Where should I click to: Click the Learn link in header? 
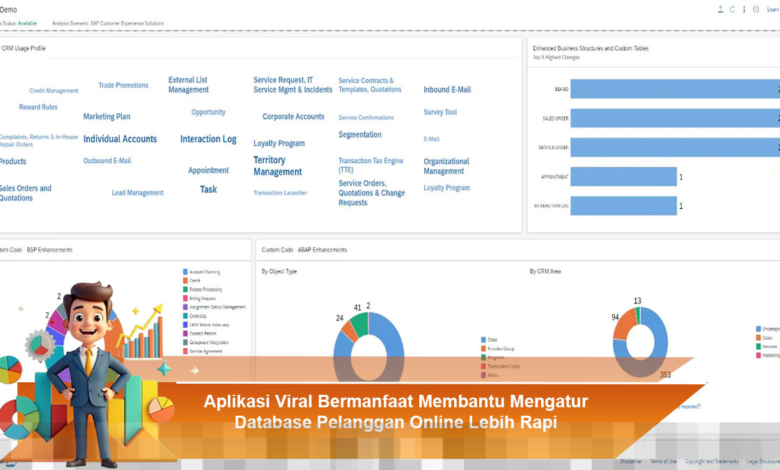[772, 9]
